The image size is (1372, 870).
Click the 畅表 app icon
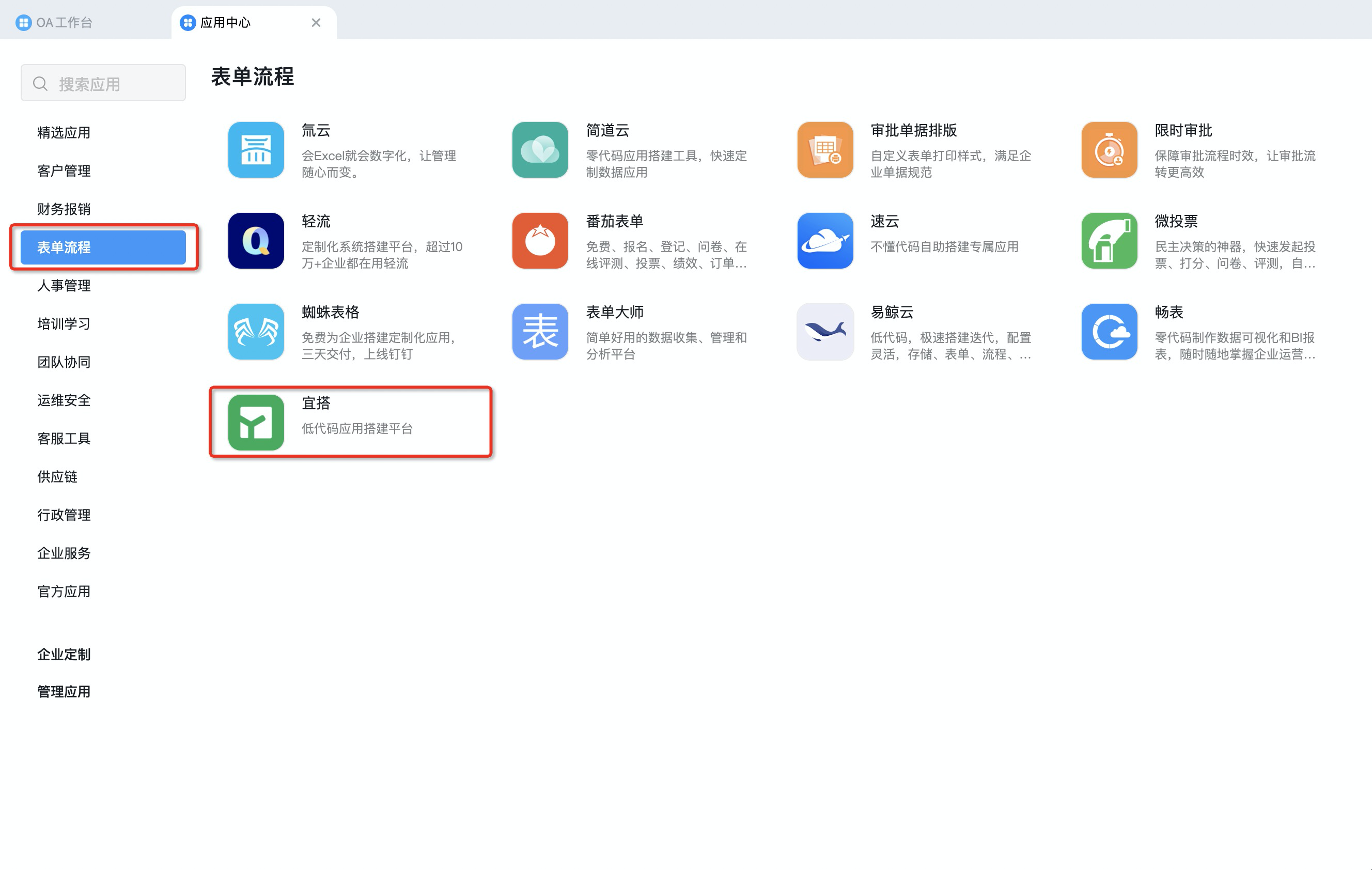(x=1109, y=332)
